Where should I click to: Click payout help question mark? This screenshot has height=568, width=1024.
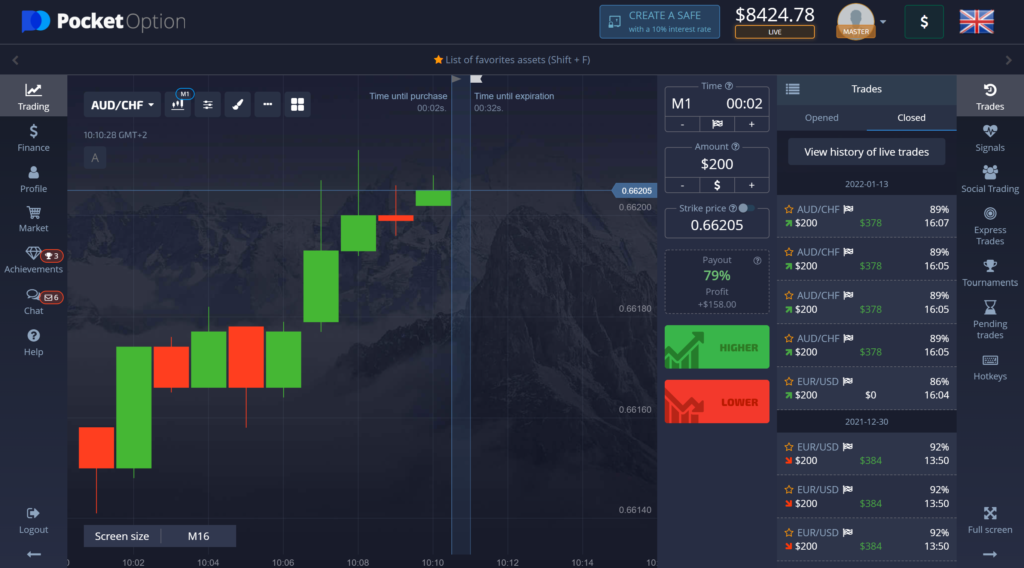point(757,260)
